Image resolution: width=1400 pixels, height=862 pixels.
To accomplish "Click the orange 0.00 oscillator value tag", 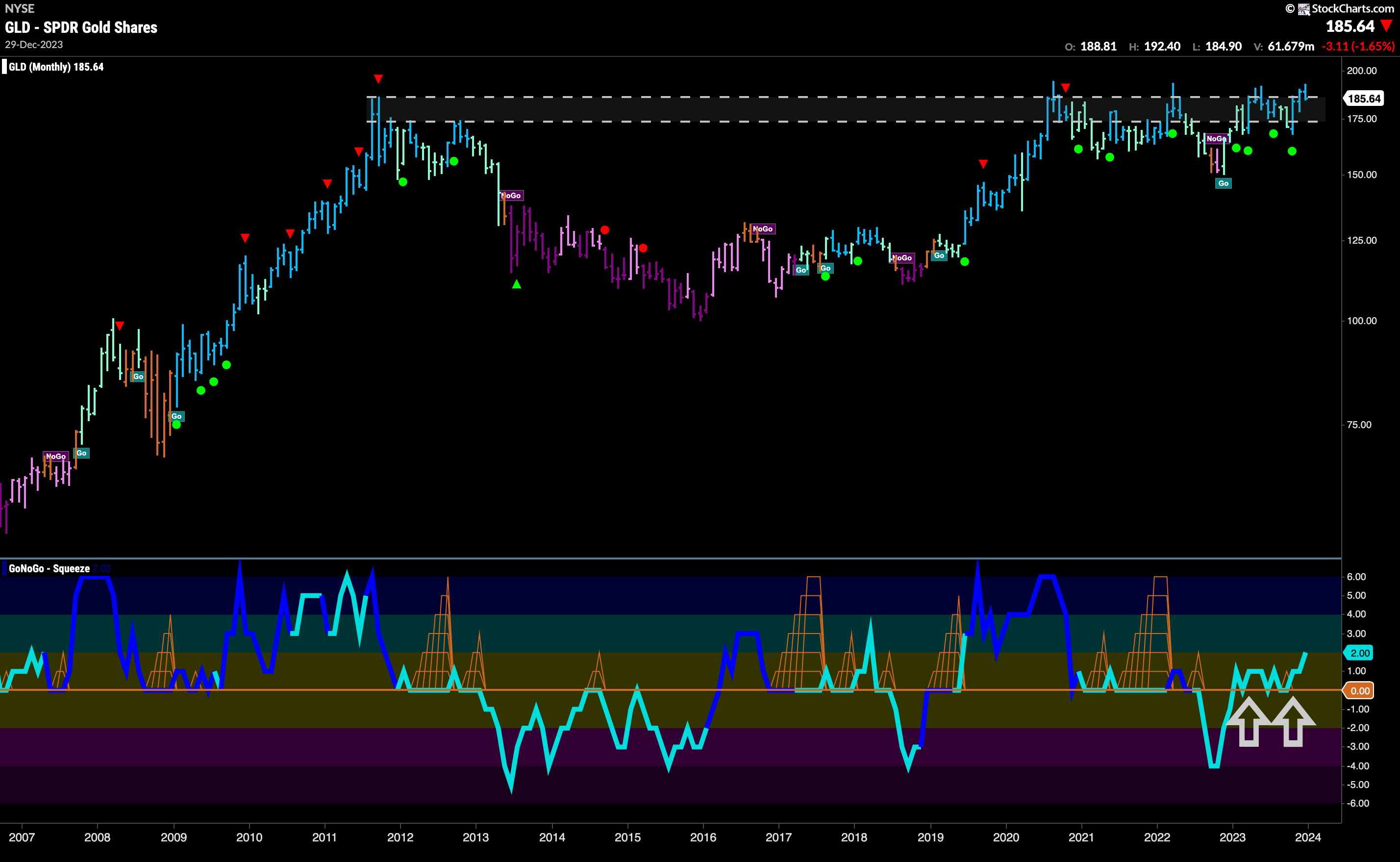I will pos(1359,690).
